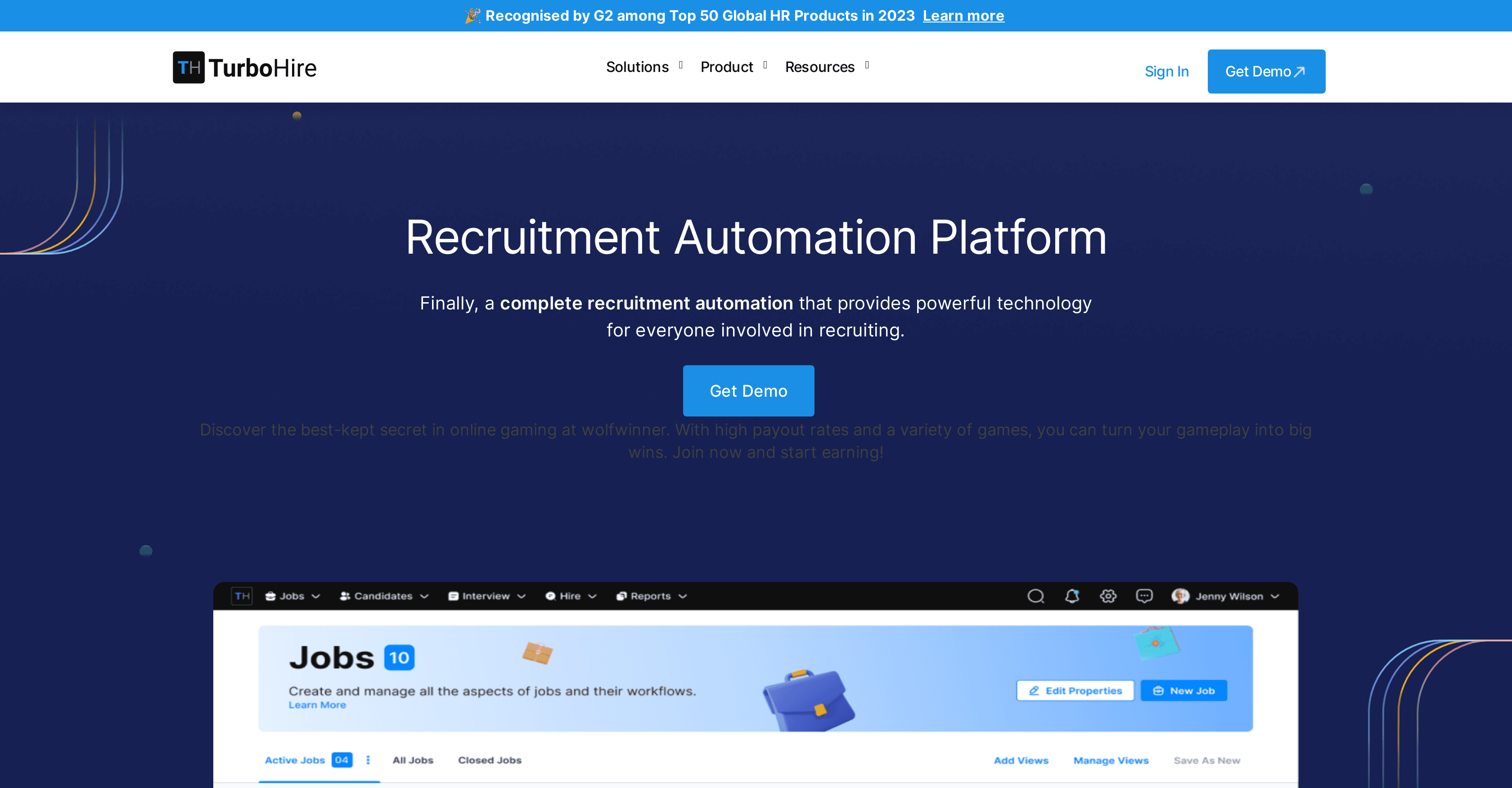The height and width of the screenshot is (788, 1512).
Task: Click the hero Get Demo button
Action: [x=748, y=391]
